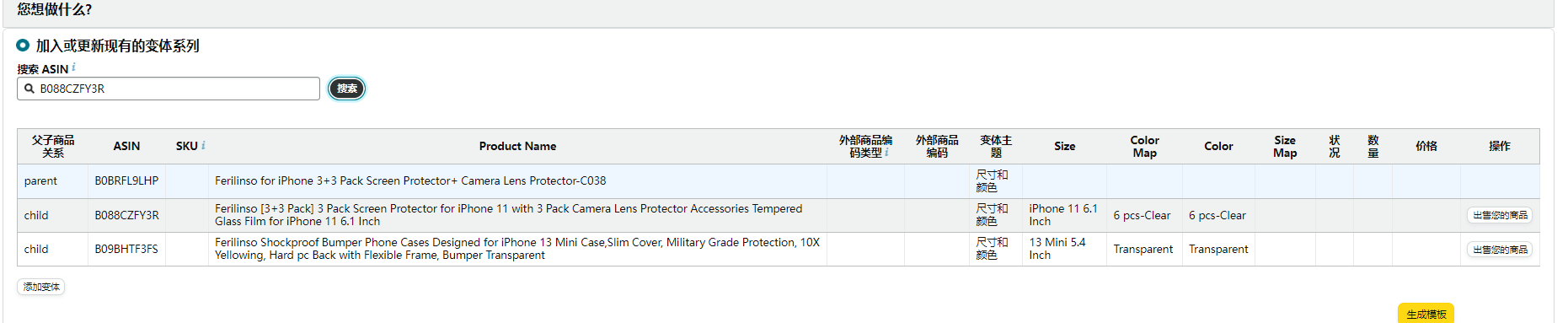Open info icon next to 搜索 ASIN
The width and height of the screenshot is (1568, 323).
coord(73,67)
